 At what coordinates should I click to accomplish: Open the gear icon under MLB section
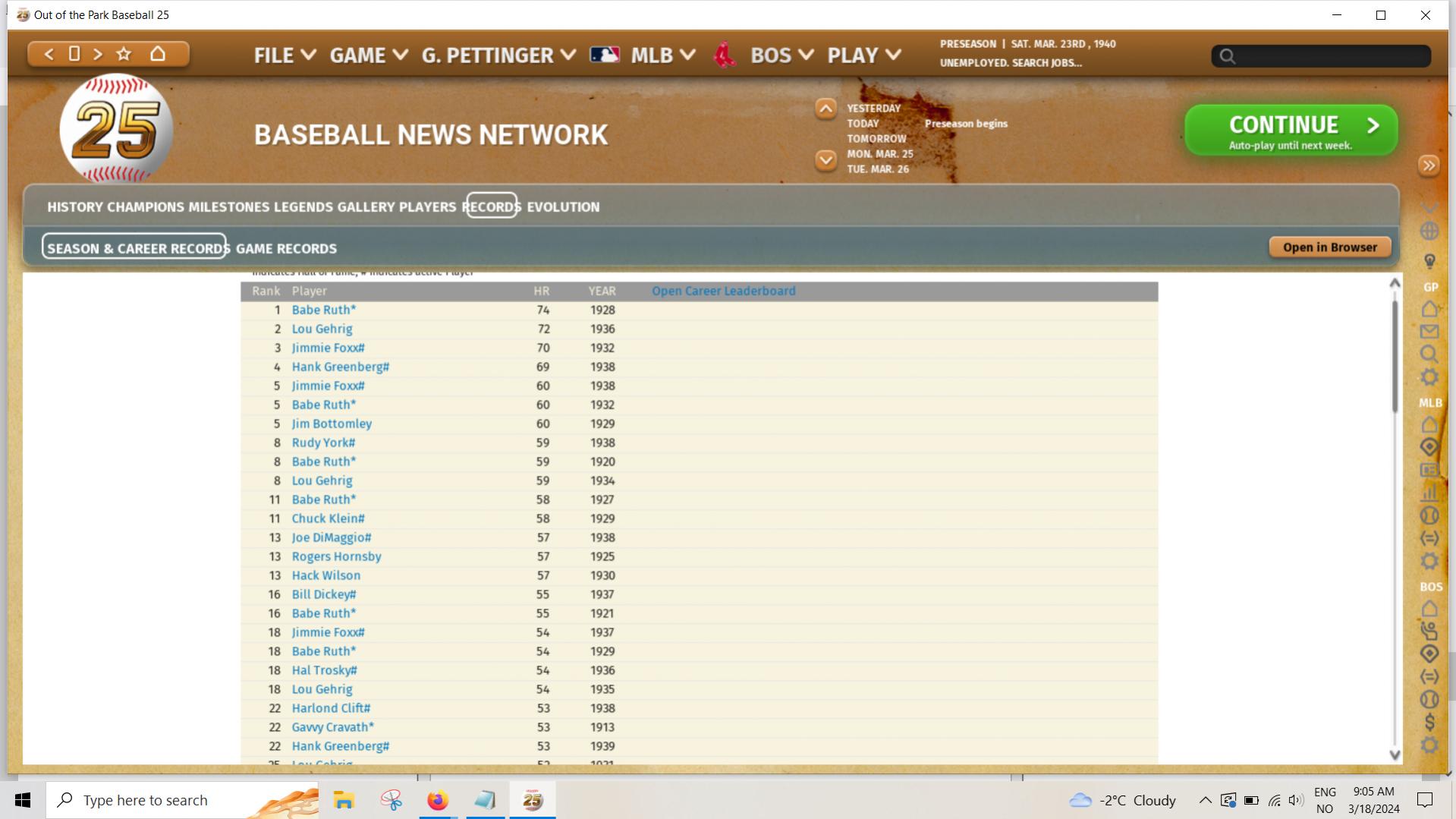1429,561
